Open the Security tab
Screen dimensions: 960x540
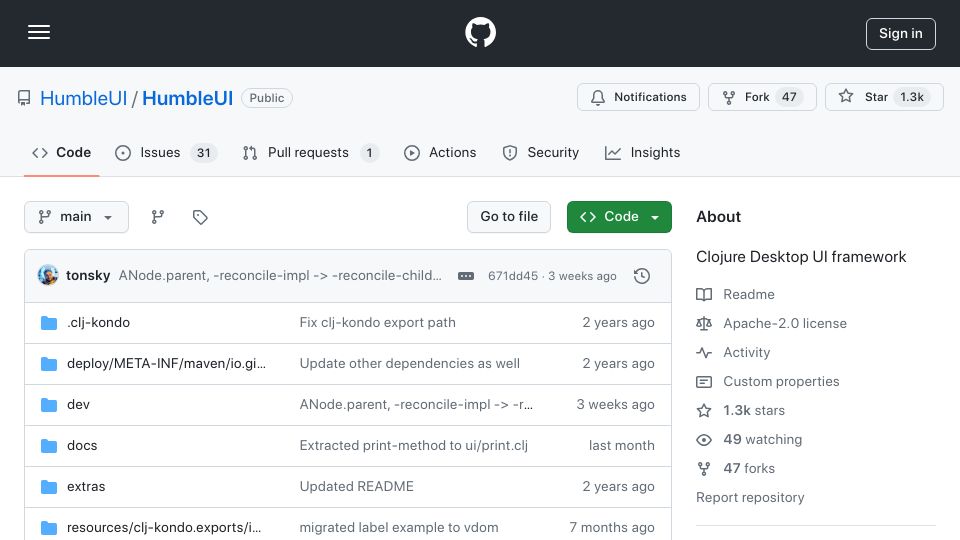pos(541,152)
